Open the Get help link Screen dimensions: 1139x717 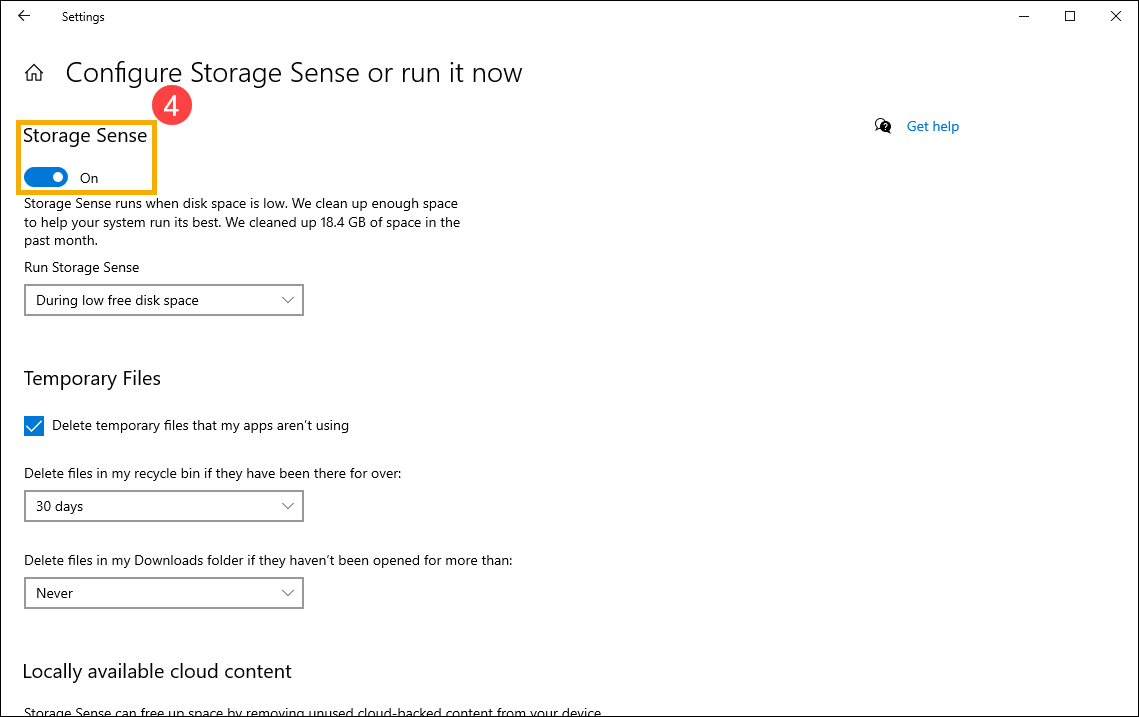click(932, 126)
